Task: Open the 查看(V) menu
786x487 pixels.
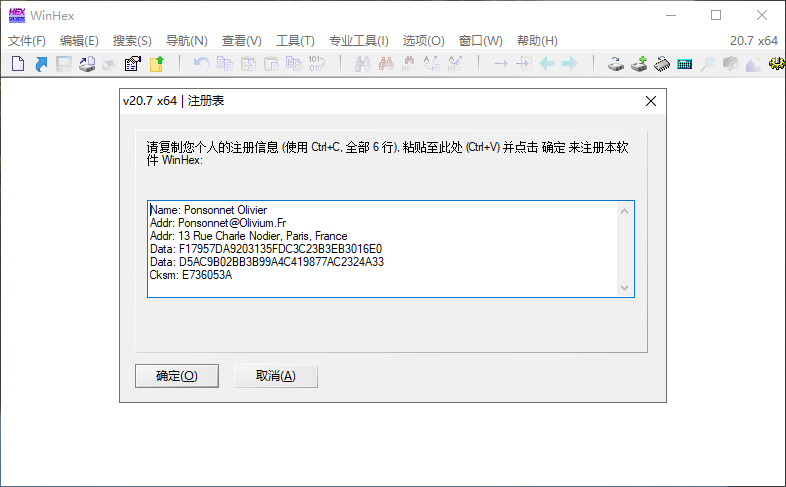Action: tap(242, 41)
